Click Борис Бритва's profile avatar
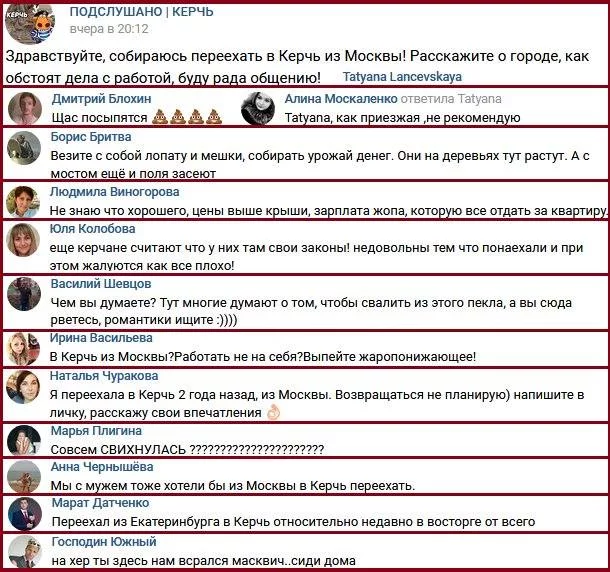Image resolution: width=610 pixels, height=572 pixels. [24, 147]
